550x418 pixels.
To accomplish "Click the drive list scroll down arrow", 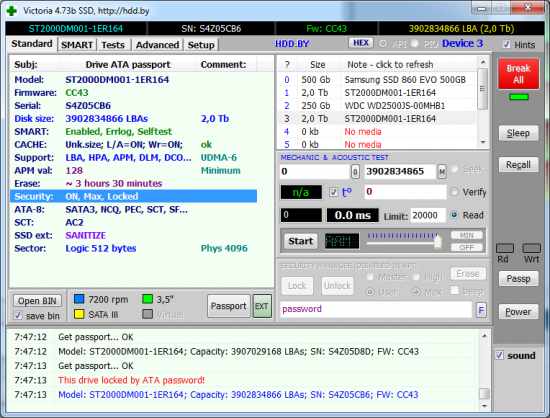I will (483, 142).
